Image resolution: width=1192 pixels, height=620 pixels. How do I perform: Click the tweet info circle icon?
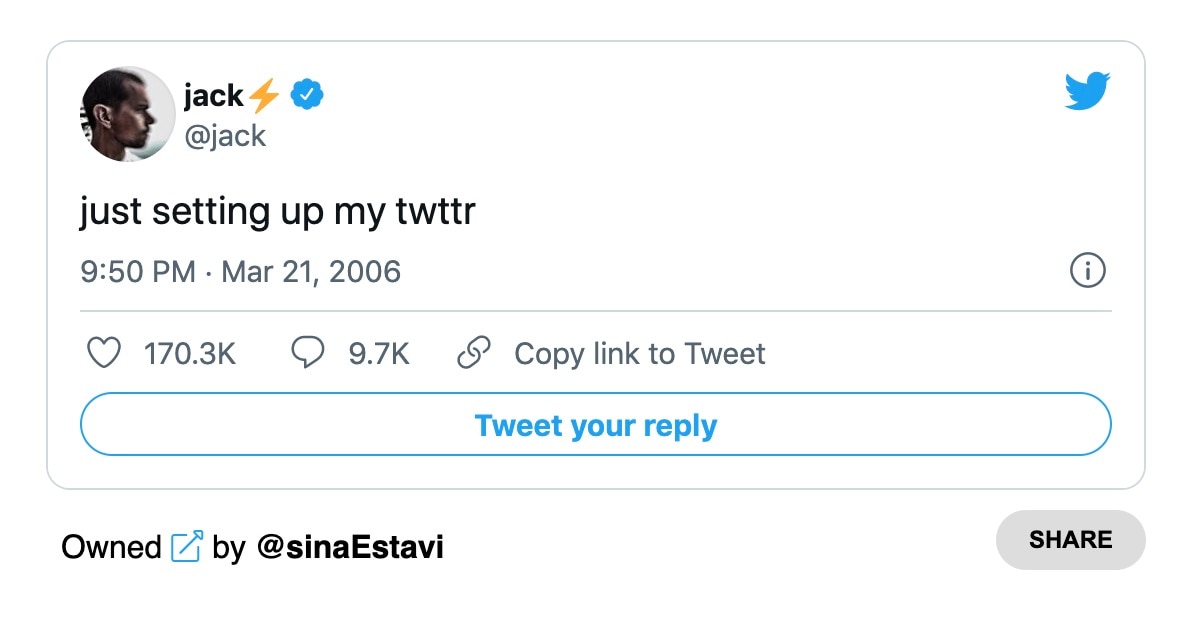click(x=1087, y=270)
